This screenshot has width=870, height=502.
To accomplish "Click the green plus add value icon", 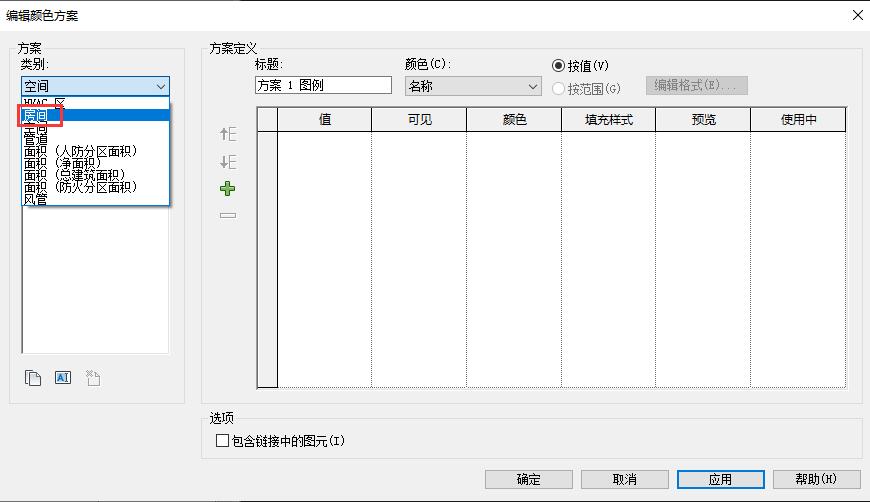I will point(227,189).
